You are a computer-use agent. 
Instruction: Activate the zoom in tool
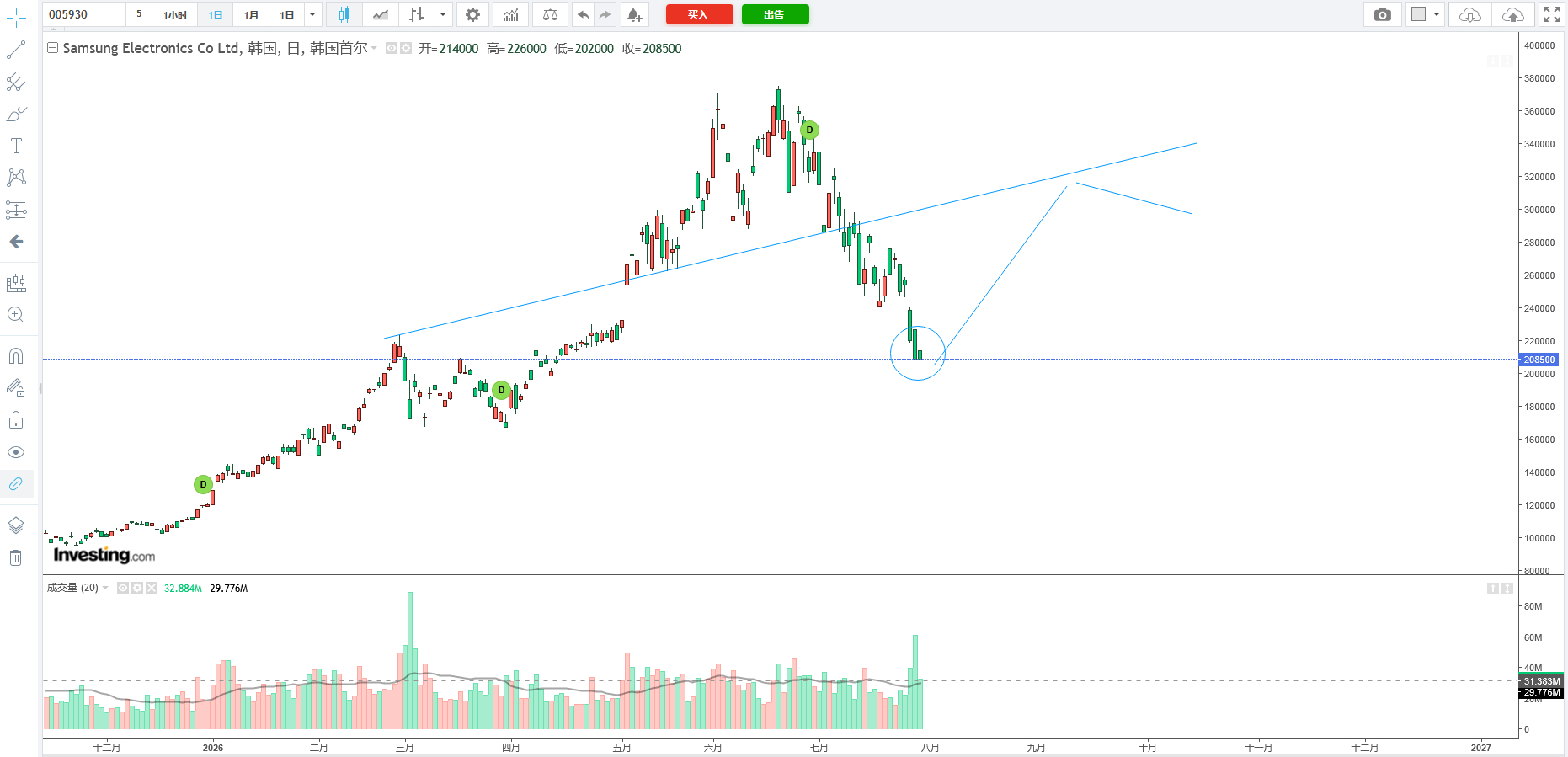coord(16,315)
